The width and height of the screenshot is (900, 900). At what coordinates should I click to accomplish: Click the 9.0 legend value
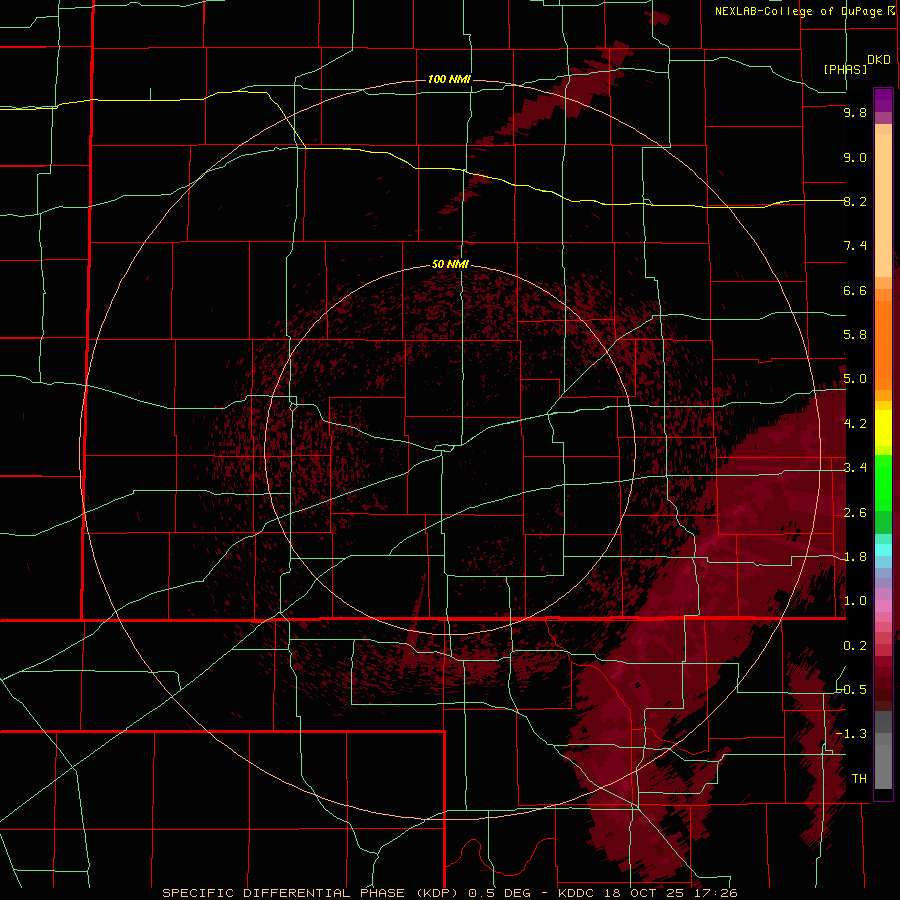click(x=855, y=157)
